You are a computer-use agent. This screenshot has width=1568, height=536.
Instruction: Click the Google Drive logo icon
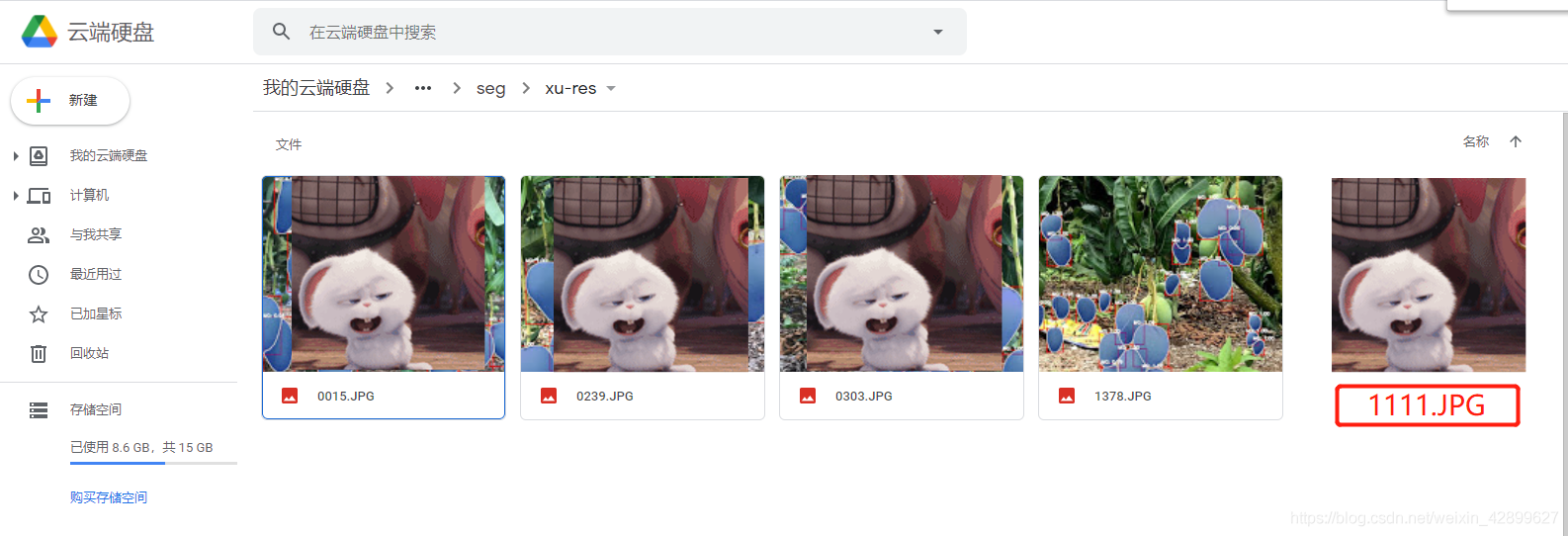tap(40, 32)
